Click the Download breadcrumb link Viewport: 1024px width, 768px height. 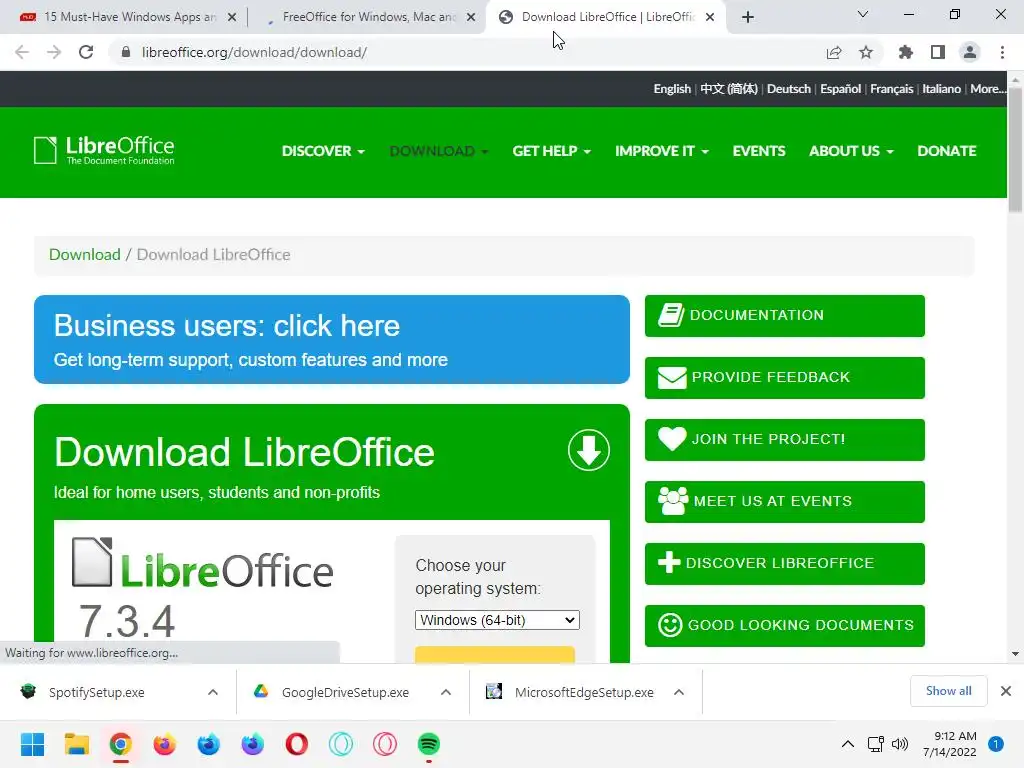85,255
